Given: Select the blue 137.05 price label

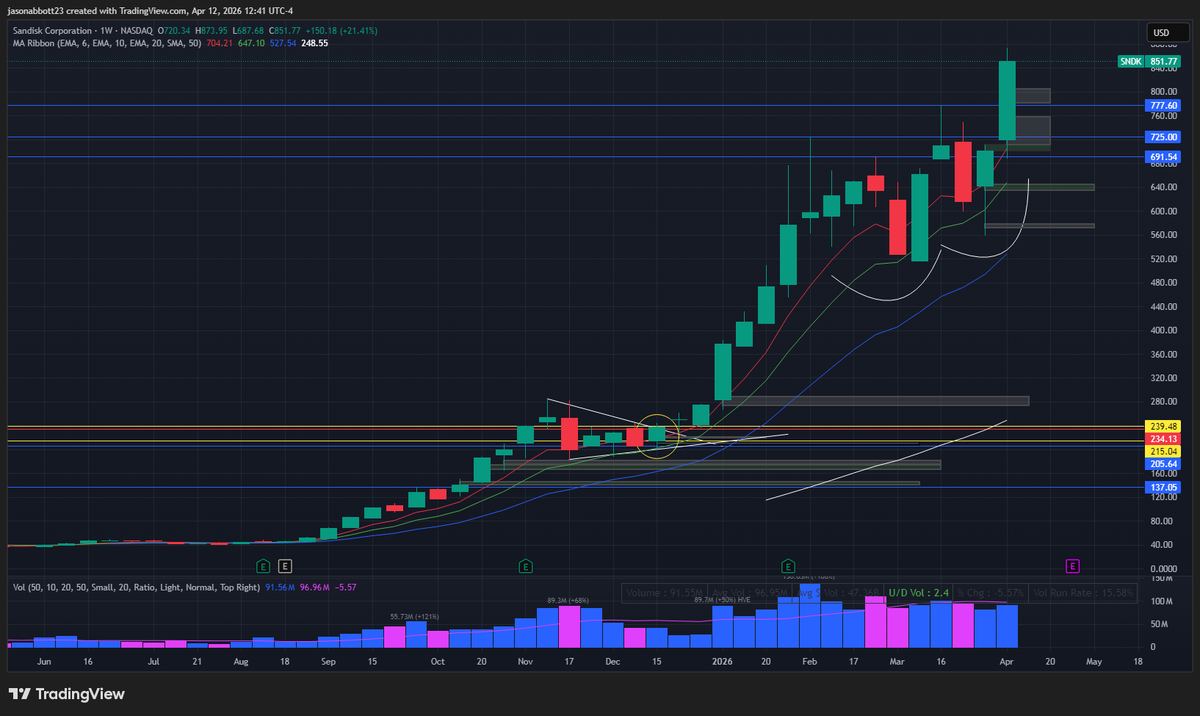Looking at the screenshot, I should 1163,487.
